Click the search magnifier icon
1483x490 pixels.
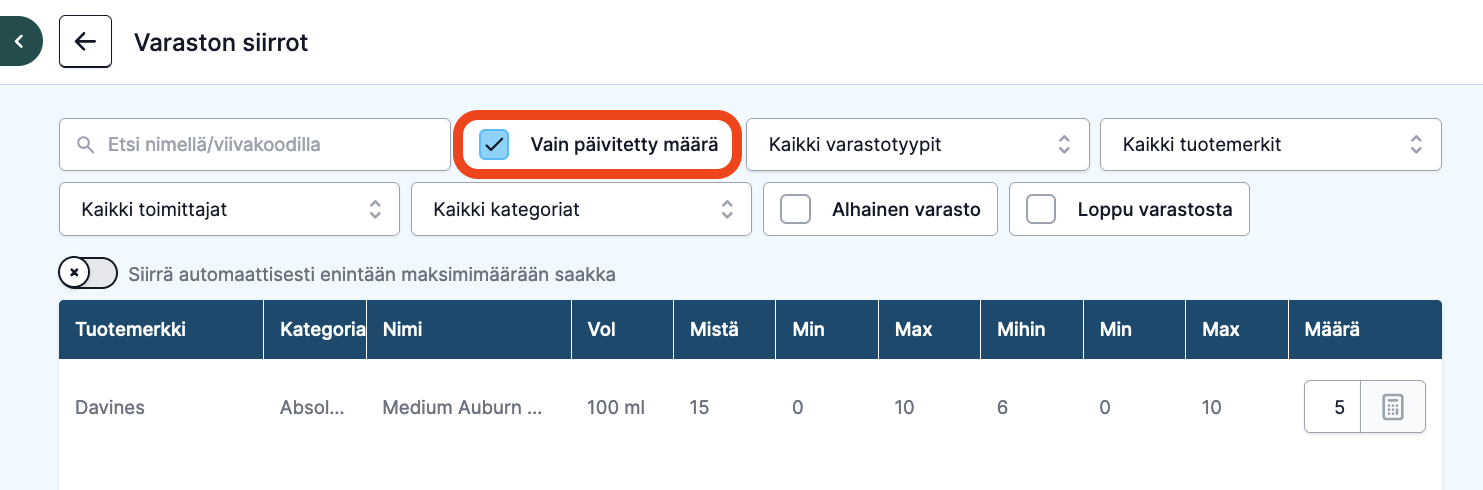pyautogui.click(x=85, y=145)
